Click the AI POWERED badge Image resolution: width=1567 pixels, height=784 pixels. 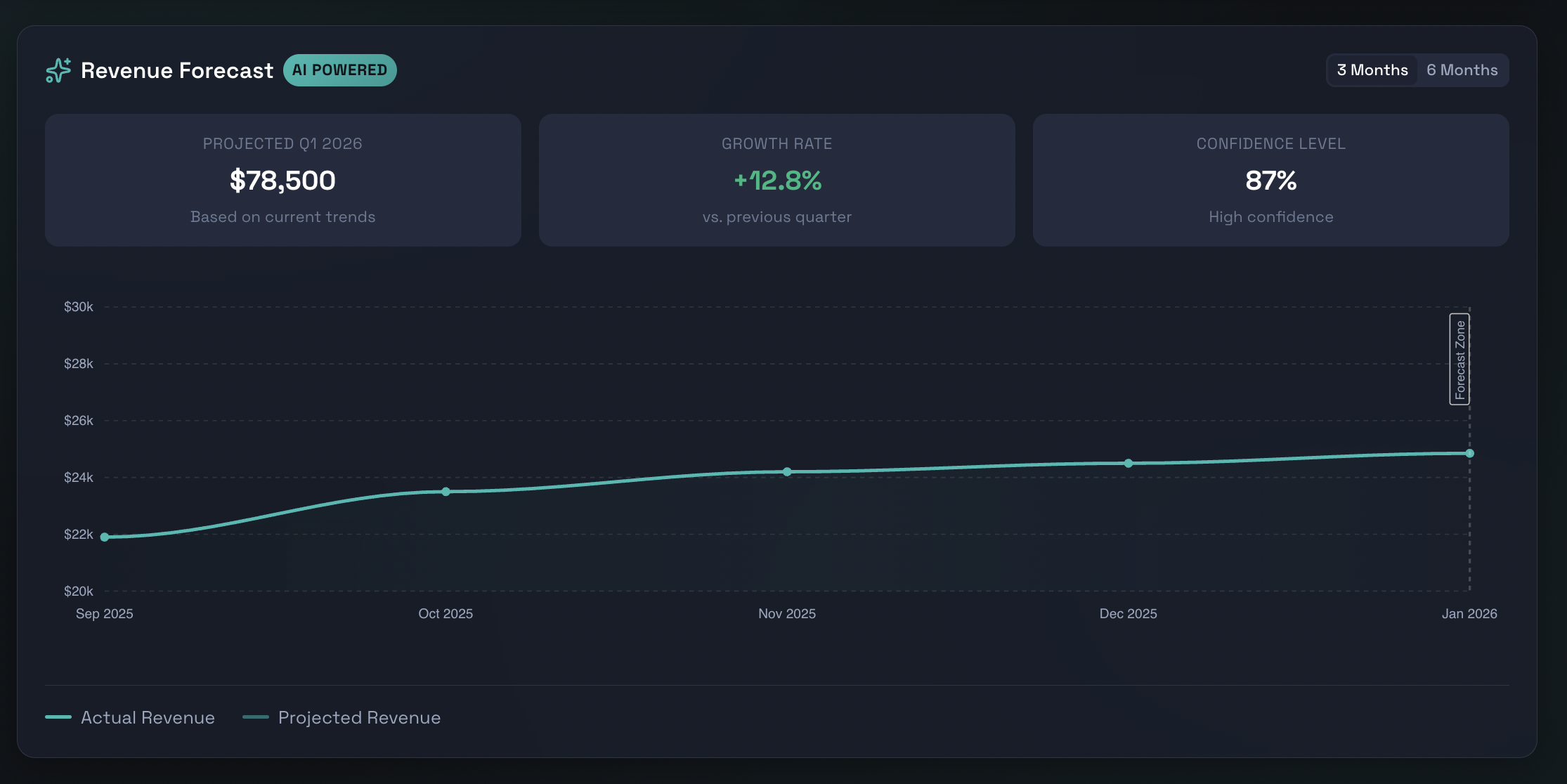pos(339,70)
